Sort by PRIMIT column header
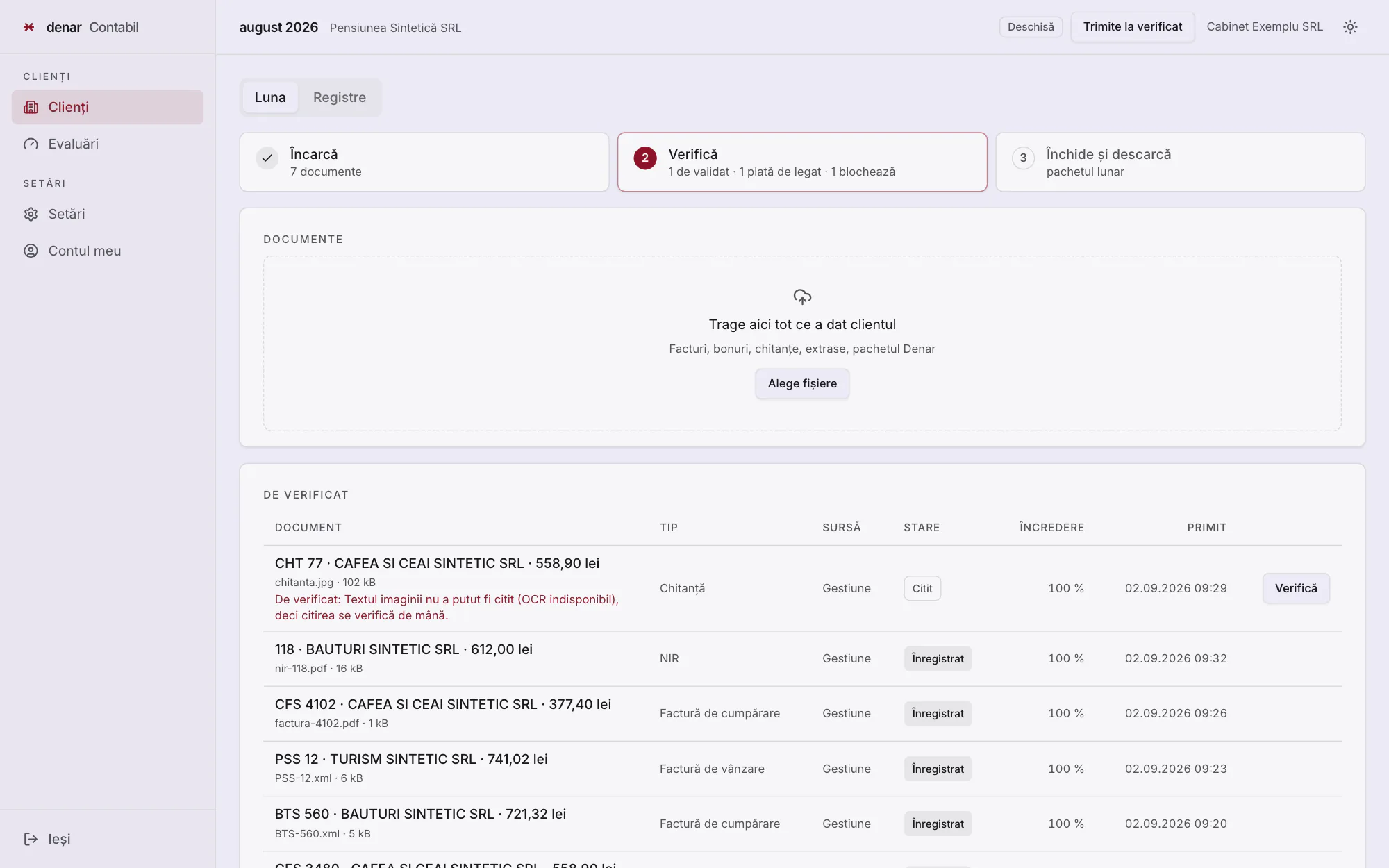Image resolution: width=1389 pixels, height=868 pixels. tap(1207, 528)
